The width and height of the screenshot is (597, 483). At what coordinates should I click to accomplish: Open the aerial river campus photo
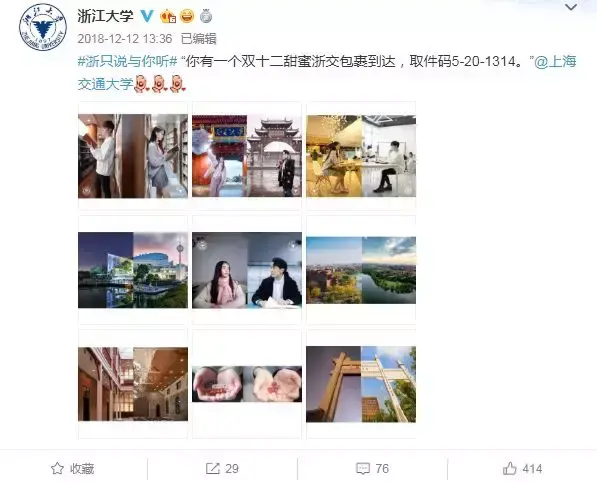[361, 270]
